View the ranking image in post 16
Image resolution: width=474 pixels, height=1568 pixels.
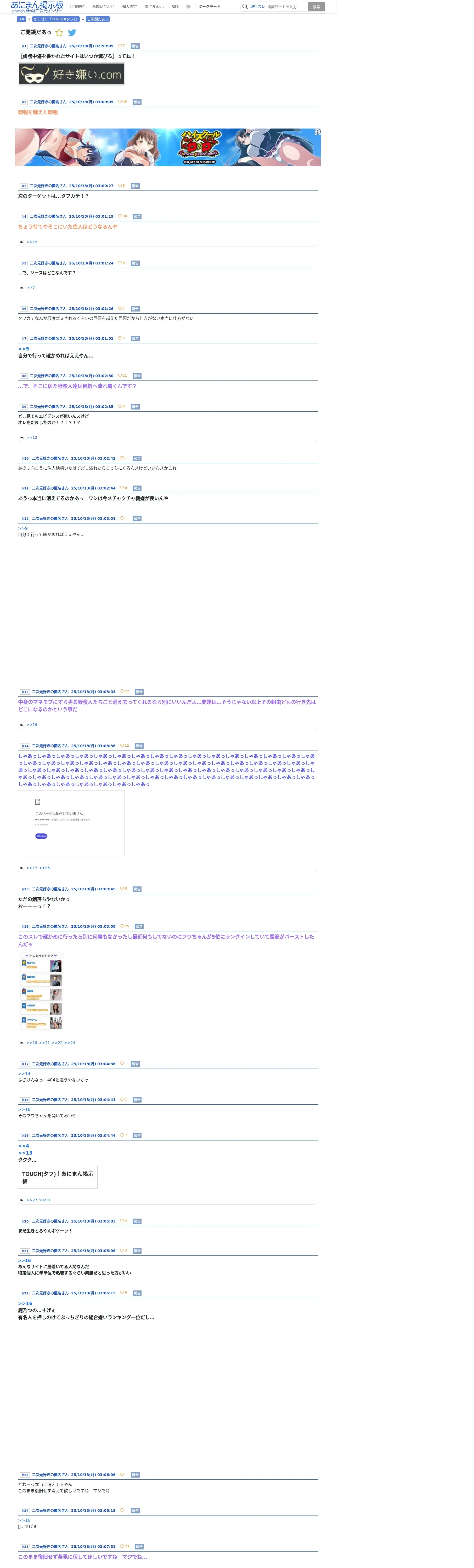(x=41, y=990)
